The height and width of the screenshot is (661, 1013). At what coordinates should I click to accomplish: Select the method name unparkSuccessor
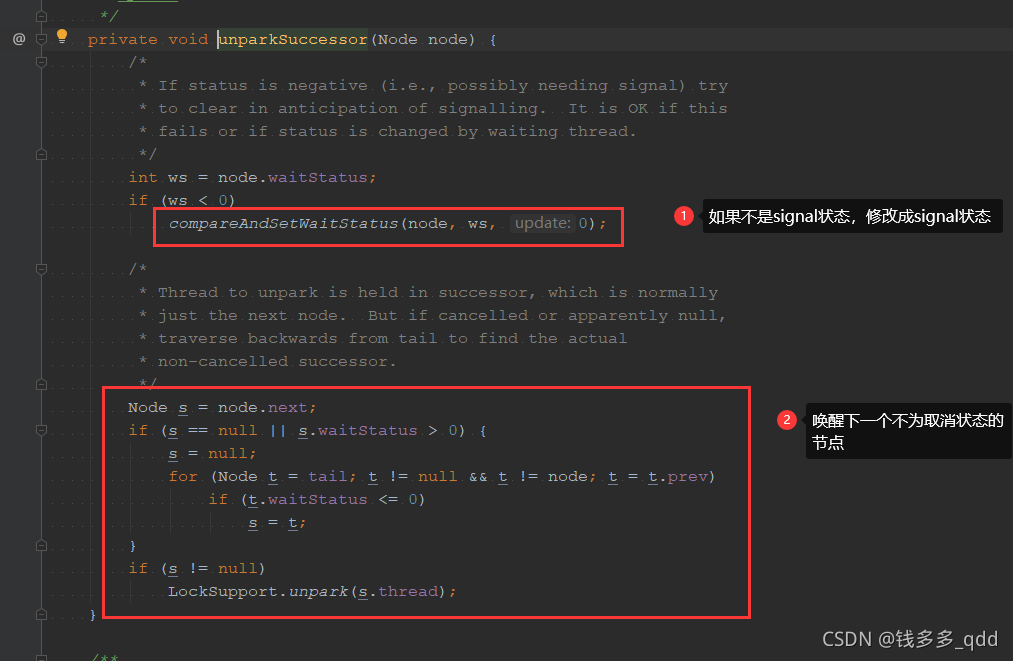pyautogui.click(x=291, y=39)
